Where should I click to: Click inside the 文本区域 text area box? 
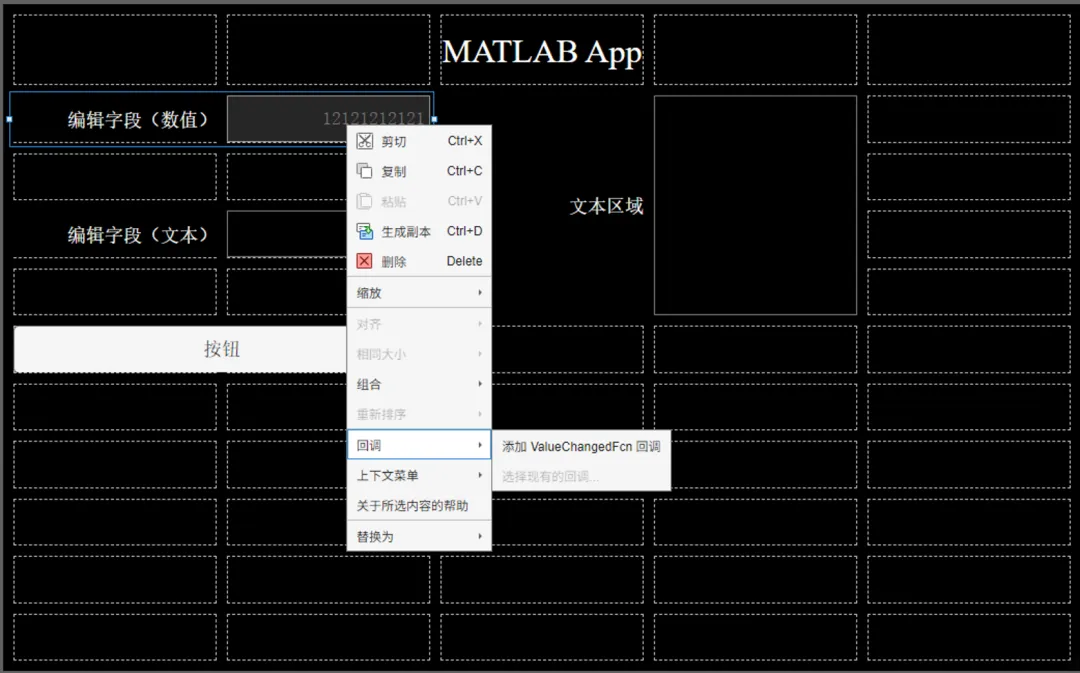[755, 205]
